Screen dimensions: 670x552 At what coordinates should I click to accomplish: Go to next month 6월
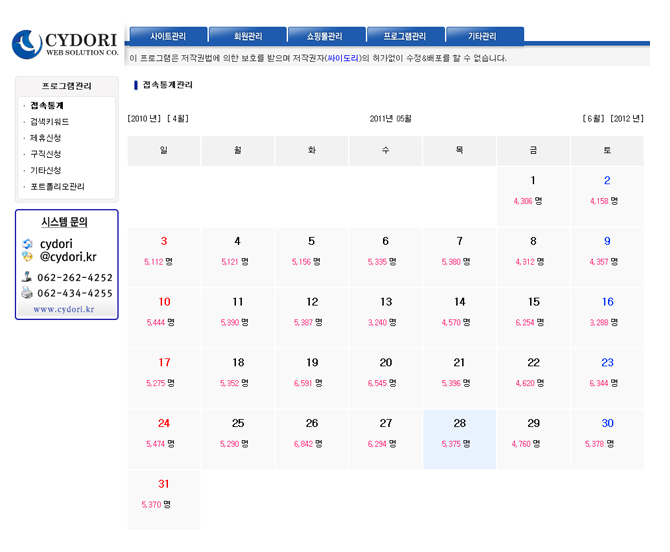point(593,119)
